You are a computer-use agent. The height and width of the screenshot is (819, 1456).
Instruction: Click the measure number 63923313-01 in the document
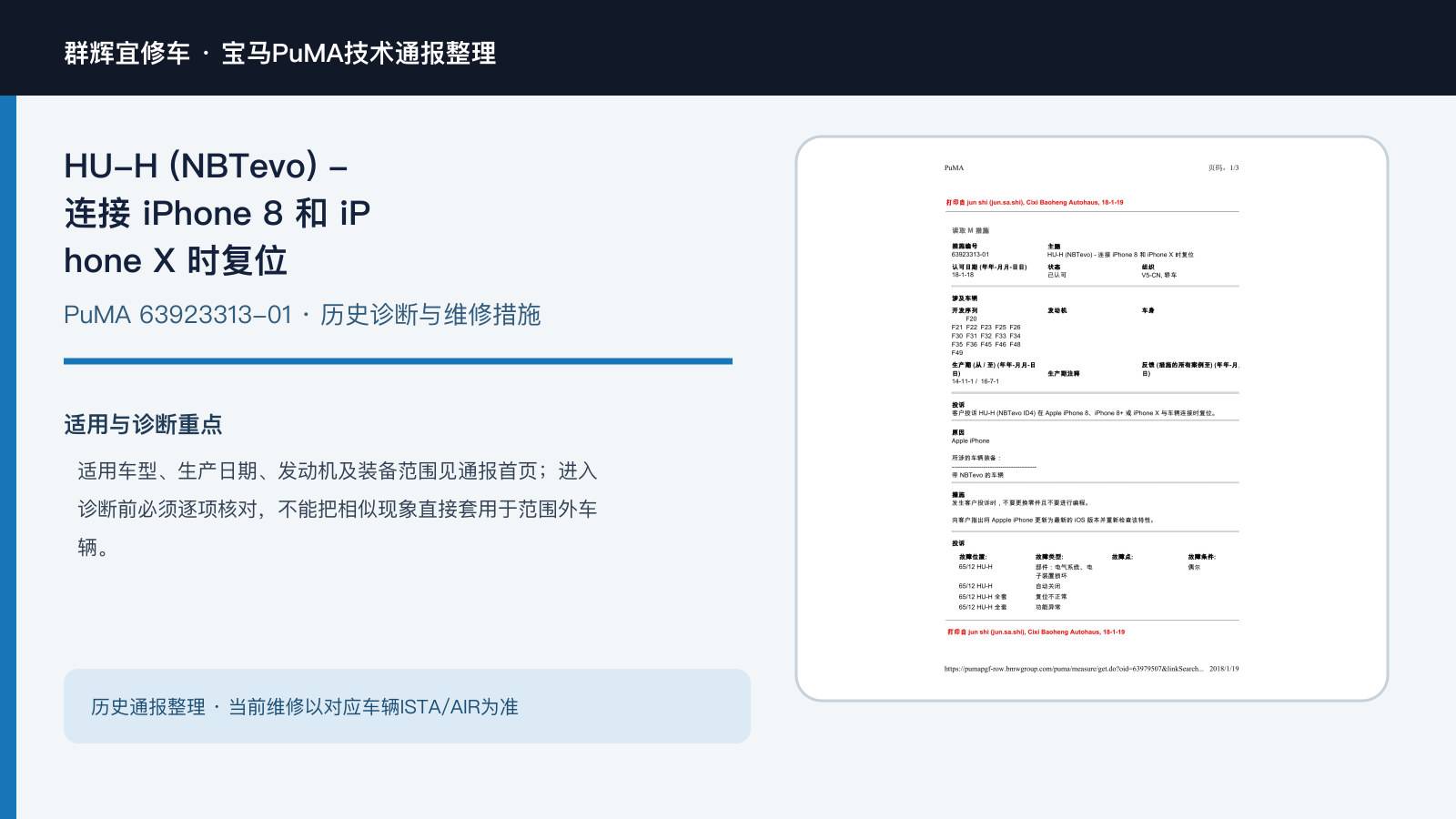click(x=970, y=255)
